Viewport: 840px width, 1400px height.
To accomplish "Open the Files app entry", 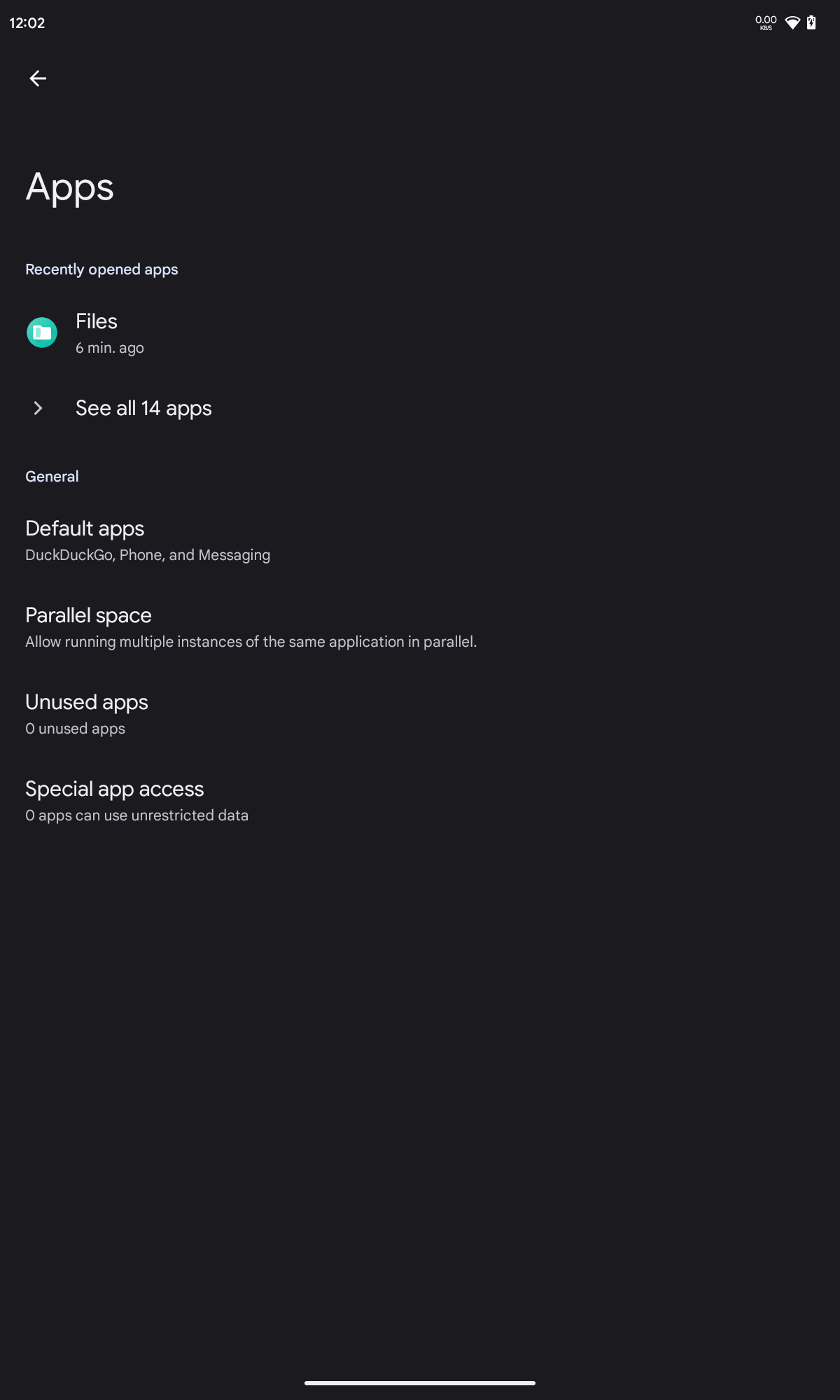I will 97,321.
